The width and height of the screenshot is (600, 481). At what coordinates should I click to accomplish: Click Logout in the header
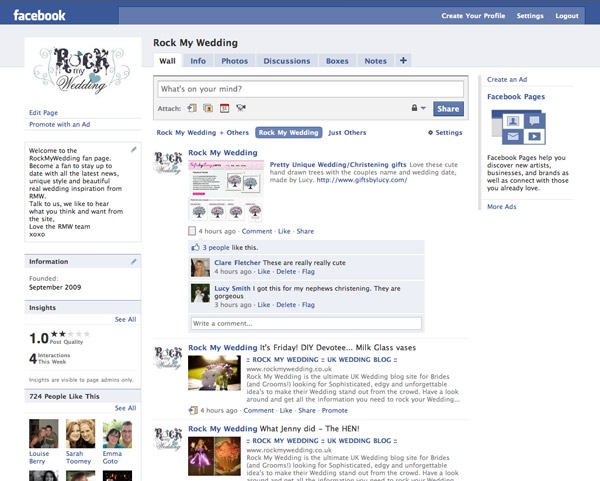click(x=567, y=16)
